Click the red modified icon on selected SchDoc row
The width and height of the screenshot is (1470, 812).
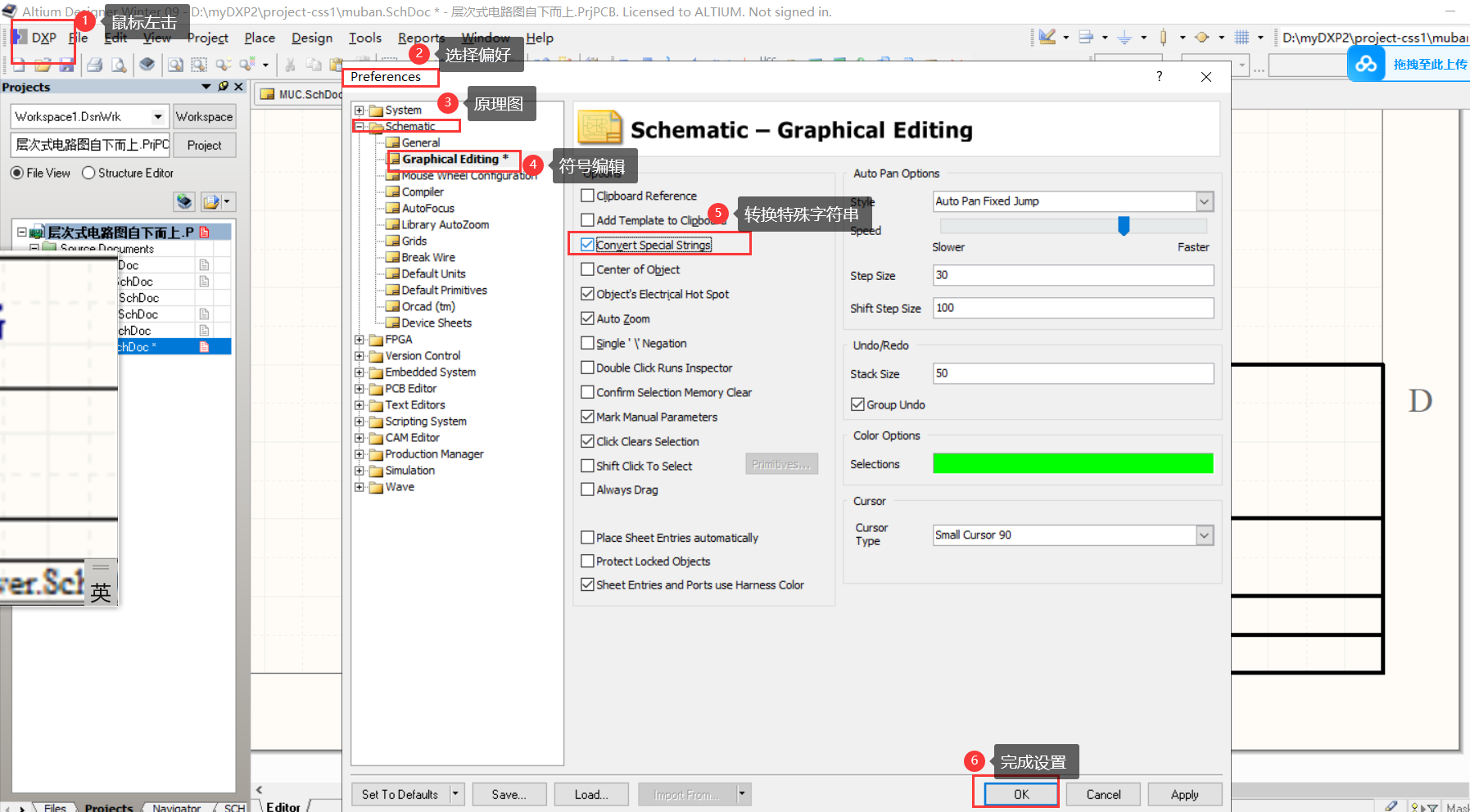pos(204,347)
